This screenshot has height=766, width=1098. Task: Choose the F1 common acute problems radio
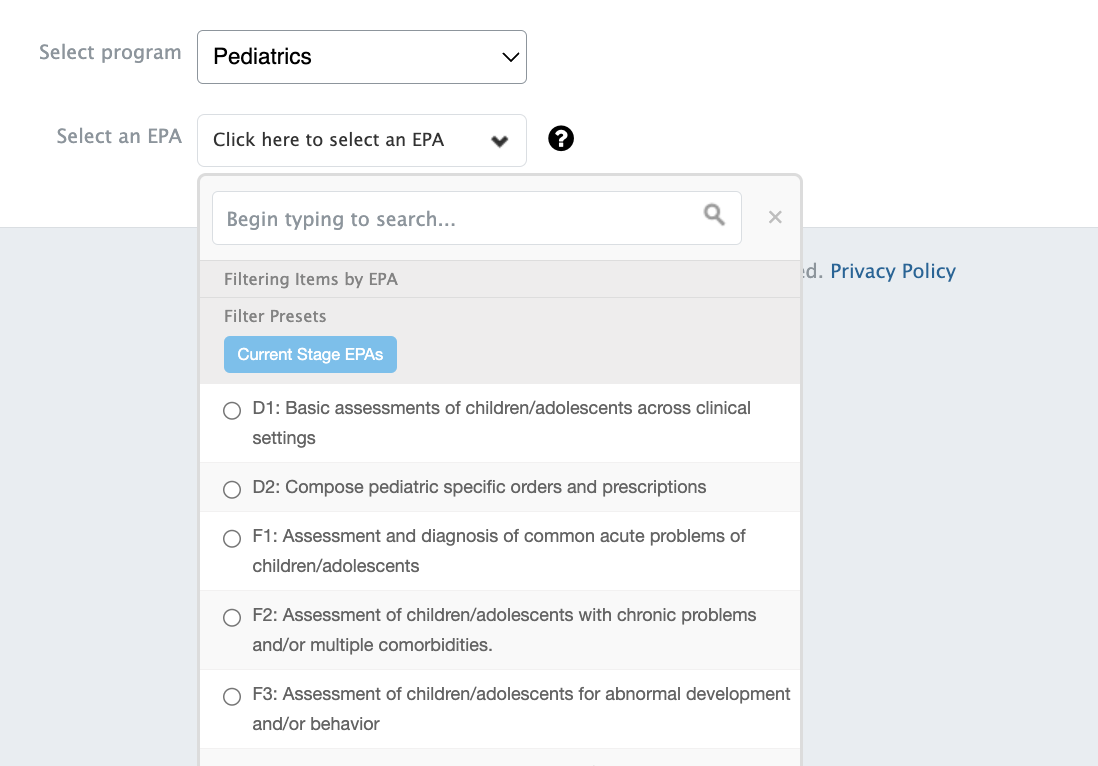pyautogui.click(x=232, y=539)
